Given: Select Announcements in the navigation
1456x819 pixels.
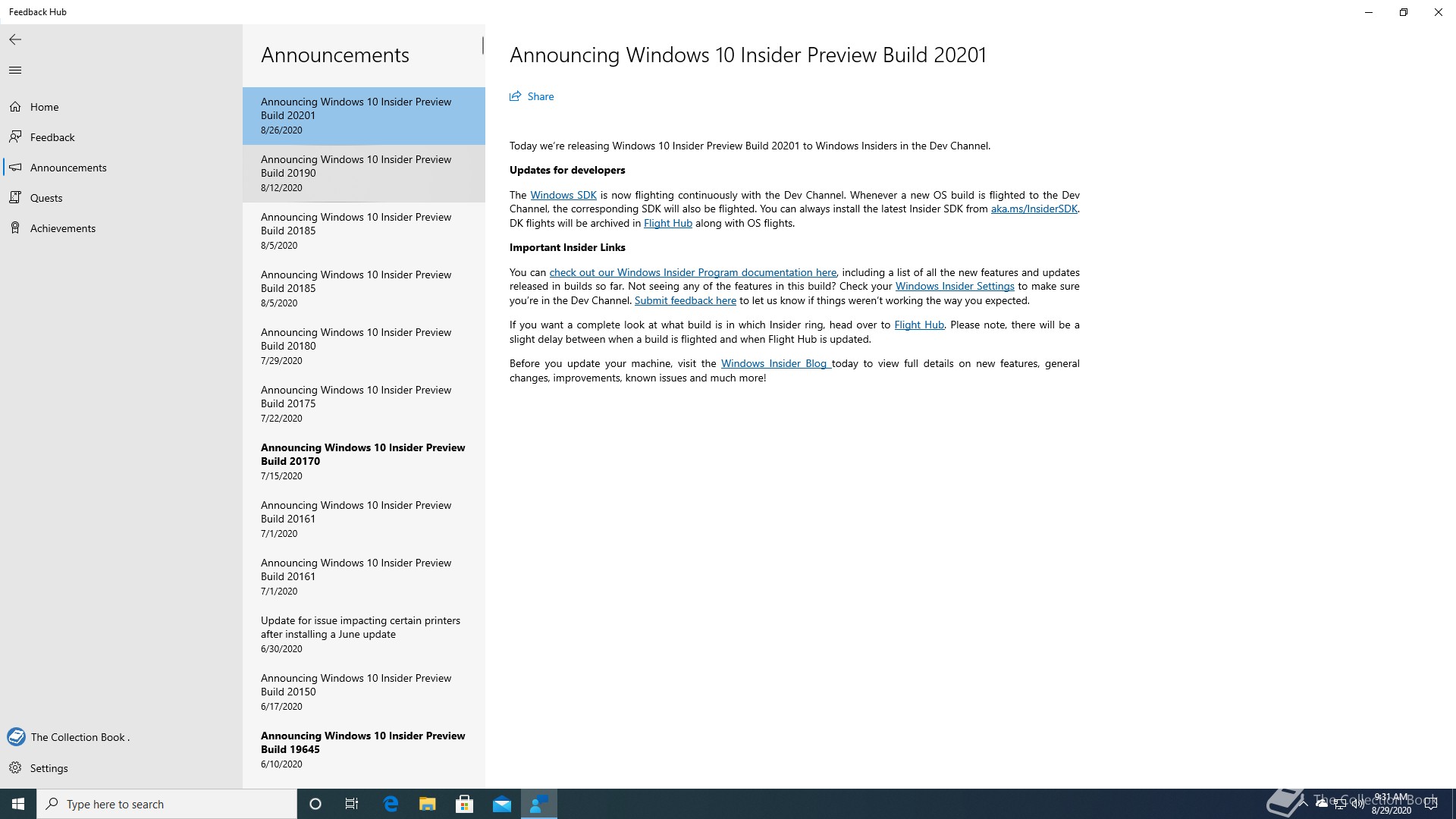Looking at the screenshot, I should click(121, 168).
